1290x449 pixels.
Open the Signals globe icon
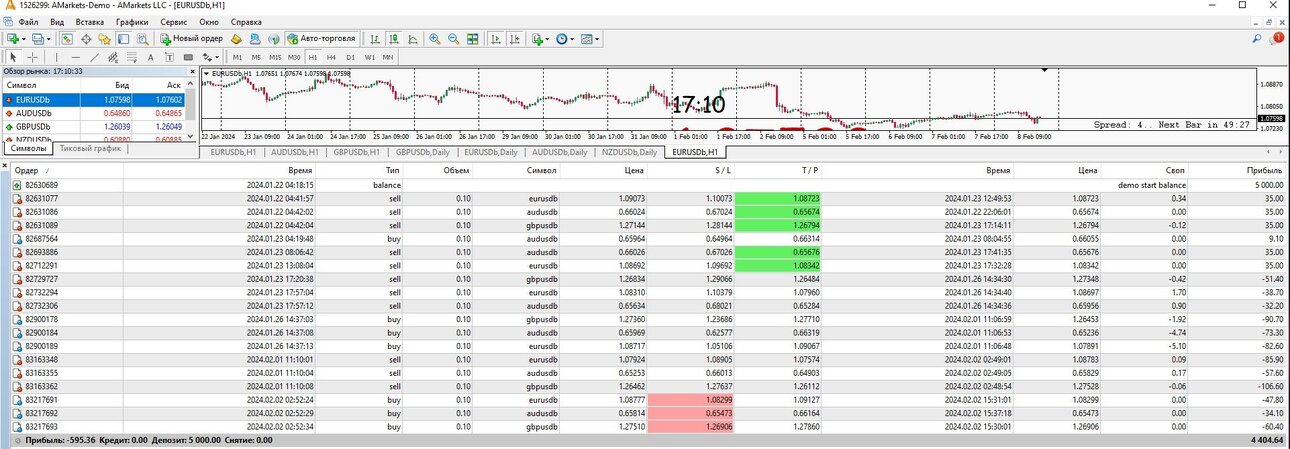click(273, 39)
